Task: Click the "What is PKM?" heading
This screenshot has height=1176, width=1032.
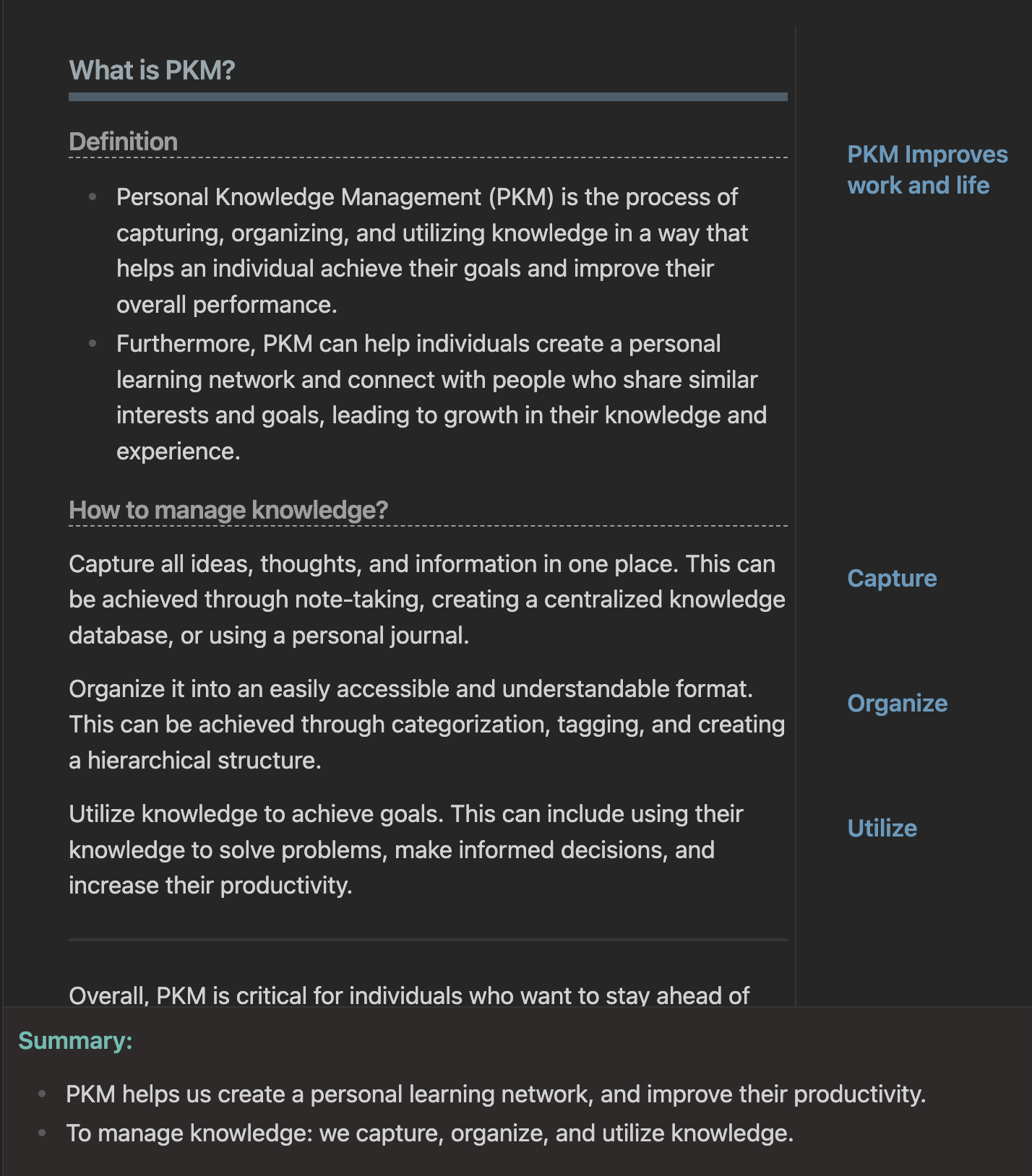Action: click(x=152, y=70)
